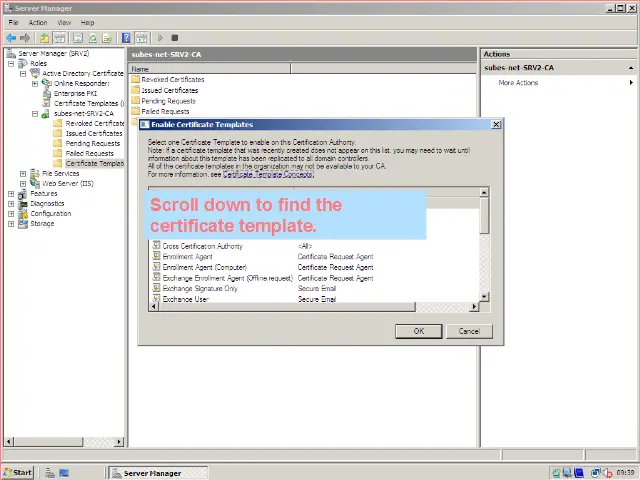Click the Back arrow toolbar icon
Screen dimensions: 640x480
pyautogui.click(x=11, y=38)
